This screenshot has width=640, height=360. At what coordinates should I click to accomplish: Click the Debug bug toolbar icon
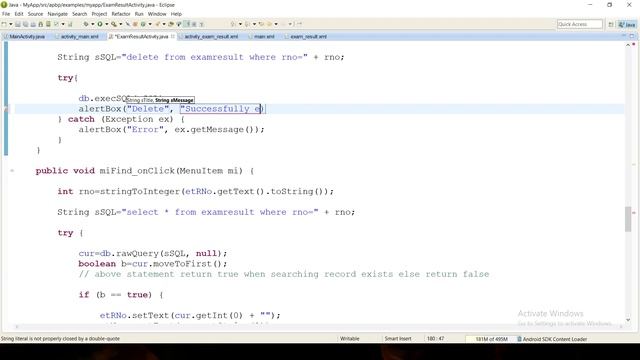click(x=86, y=24)
